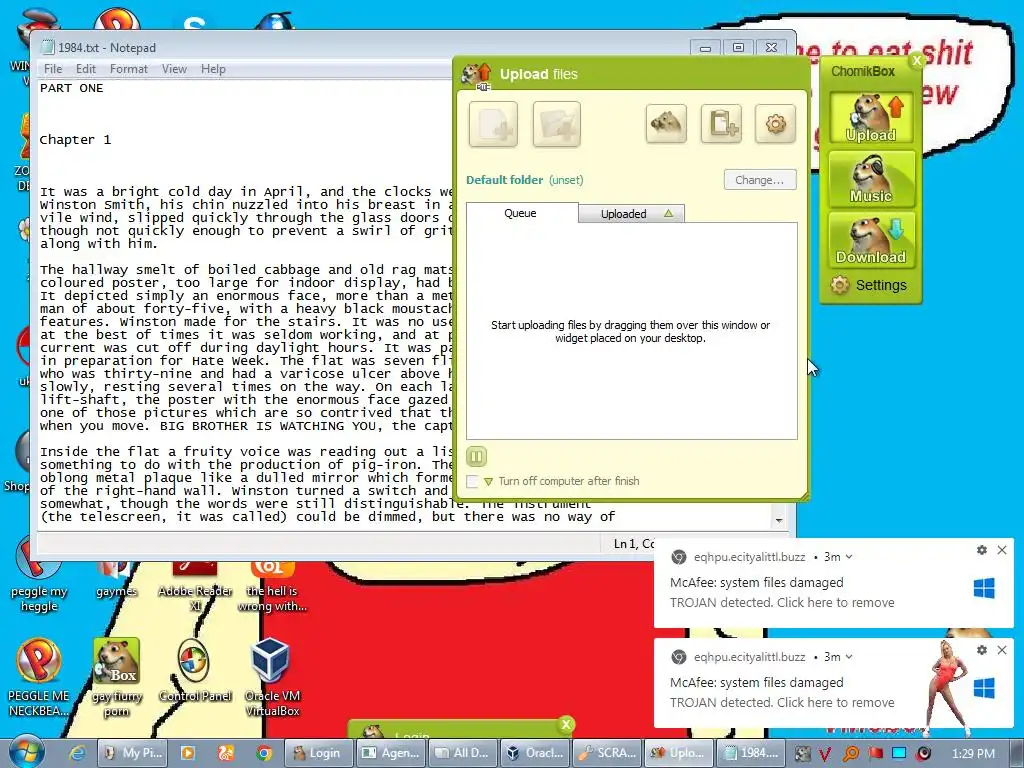Click the orange magnifier tray icon
The width and height of the screenshot is (1024, 768).
pos(850,754)
